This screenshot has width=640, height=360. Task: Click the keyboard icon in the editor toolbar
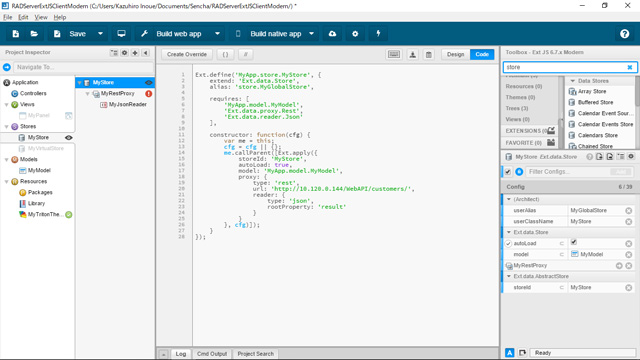[x=394, y=54]
